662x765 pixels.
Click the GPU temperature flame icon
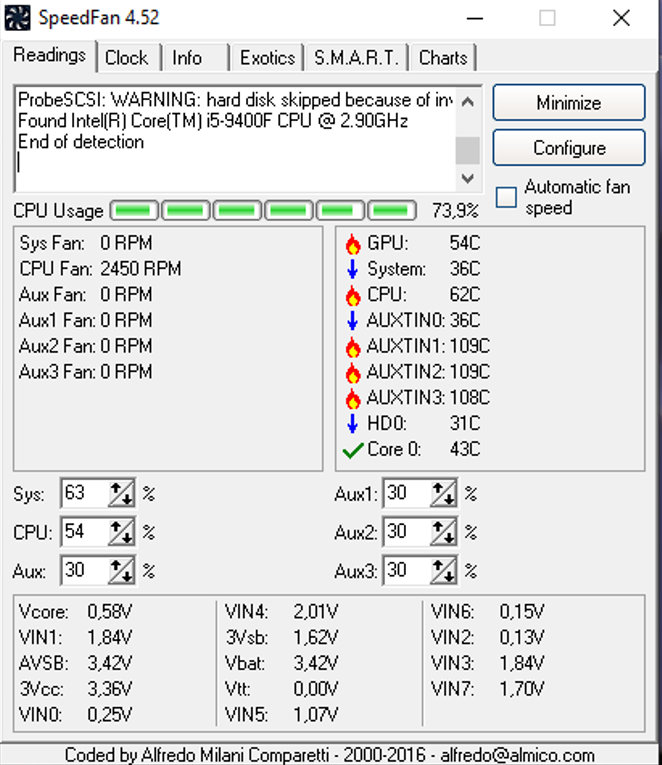tap(353, 243)
